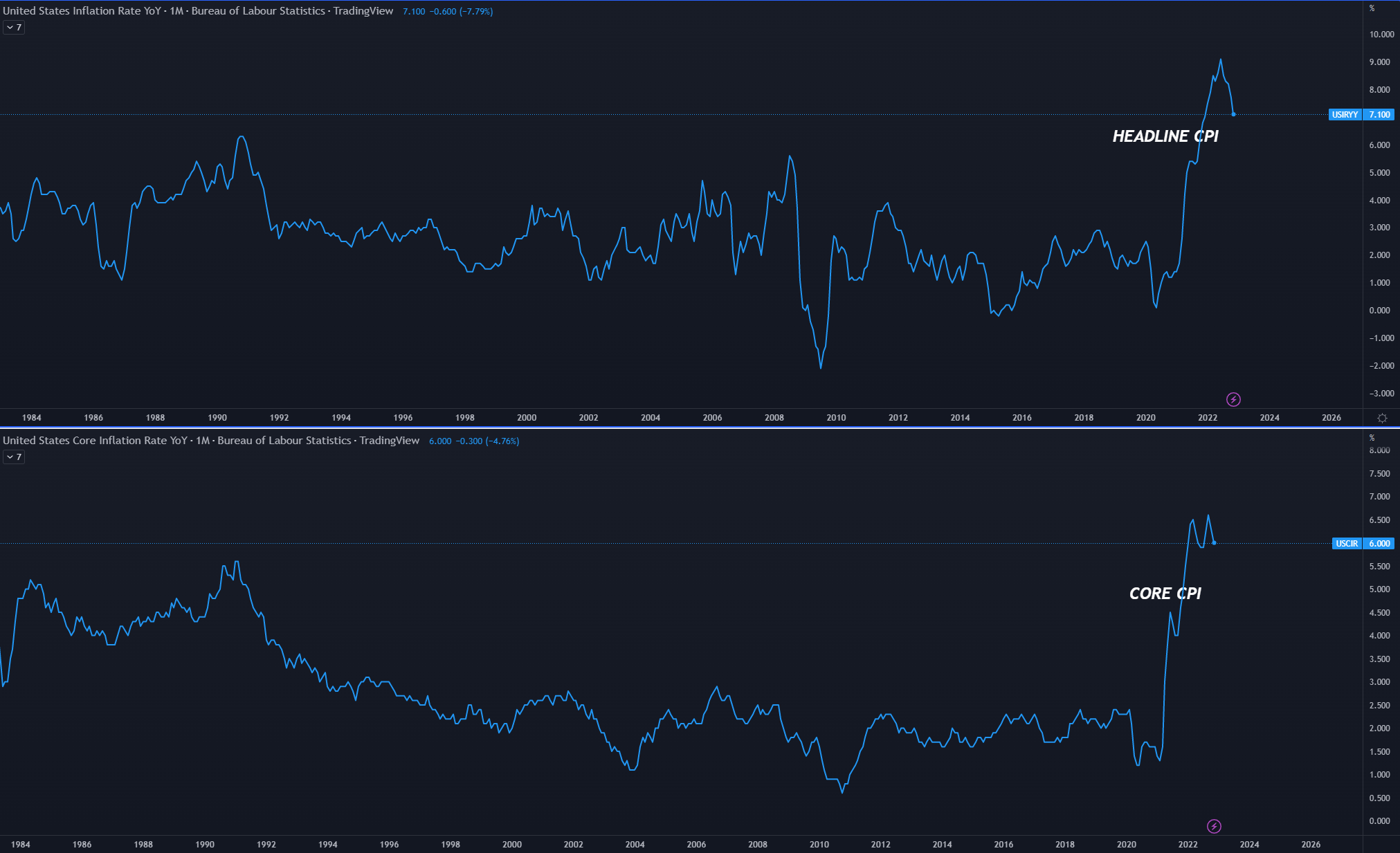Click the lightning event icon in the core chart

click(x=1214, y=826)
